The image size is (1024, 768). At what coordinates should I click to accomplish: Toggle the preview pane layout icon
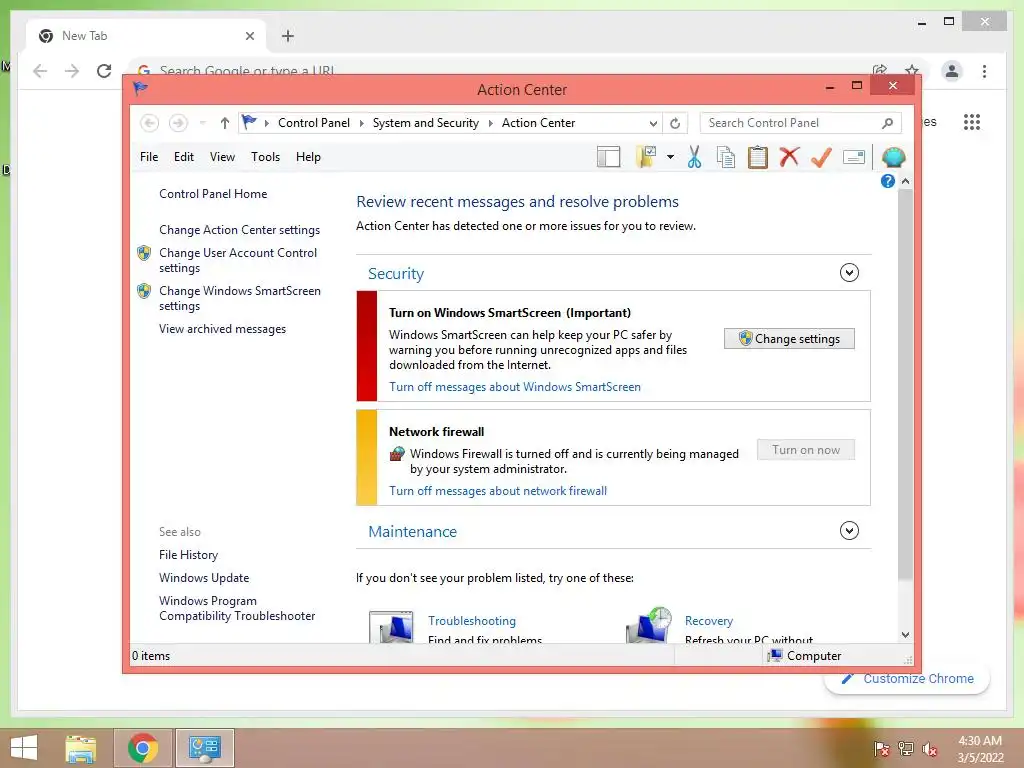pos(608,157)
